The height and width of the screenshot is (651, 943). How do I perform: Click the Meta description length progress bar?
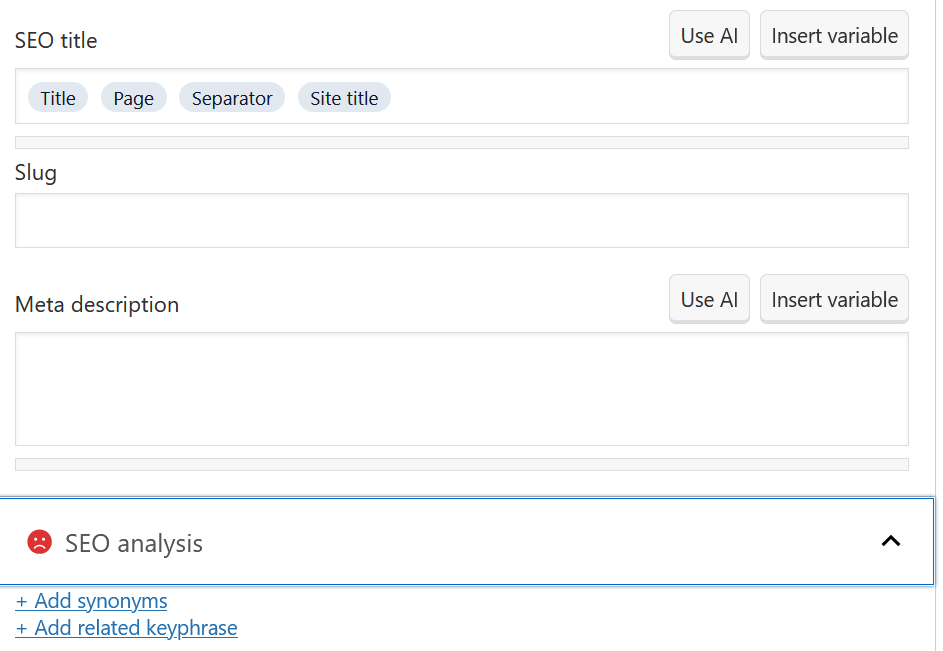point(461,465)
